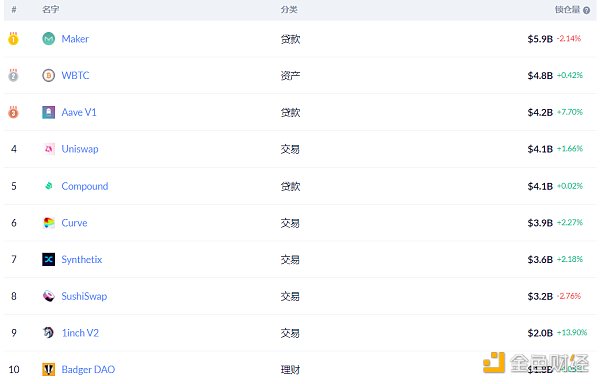The image size is (600, 384).
Task: Sort by the 名字 column header
Action: click(51, 10)
